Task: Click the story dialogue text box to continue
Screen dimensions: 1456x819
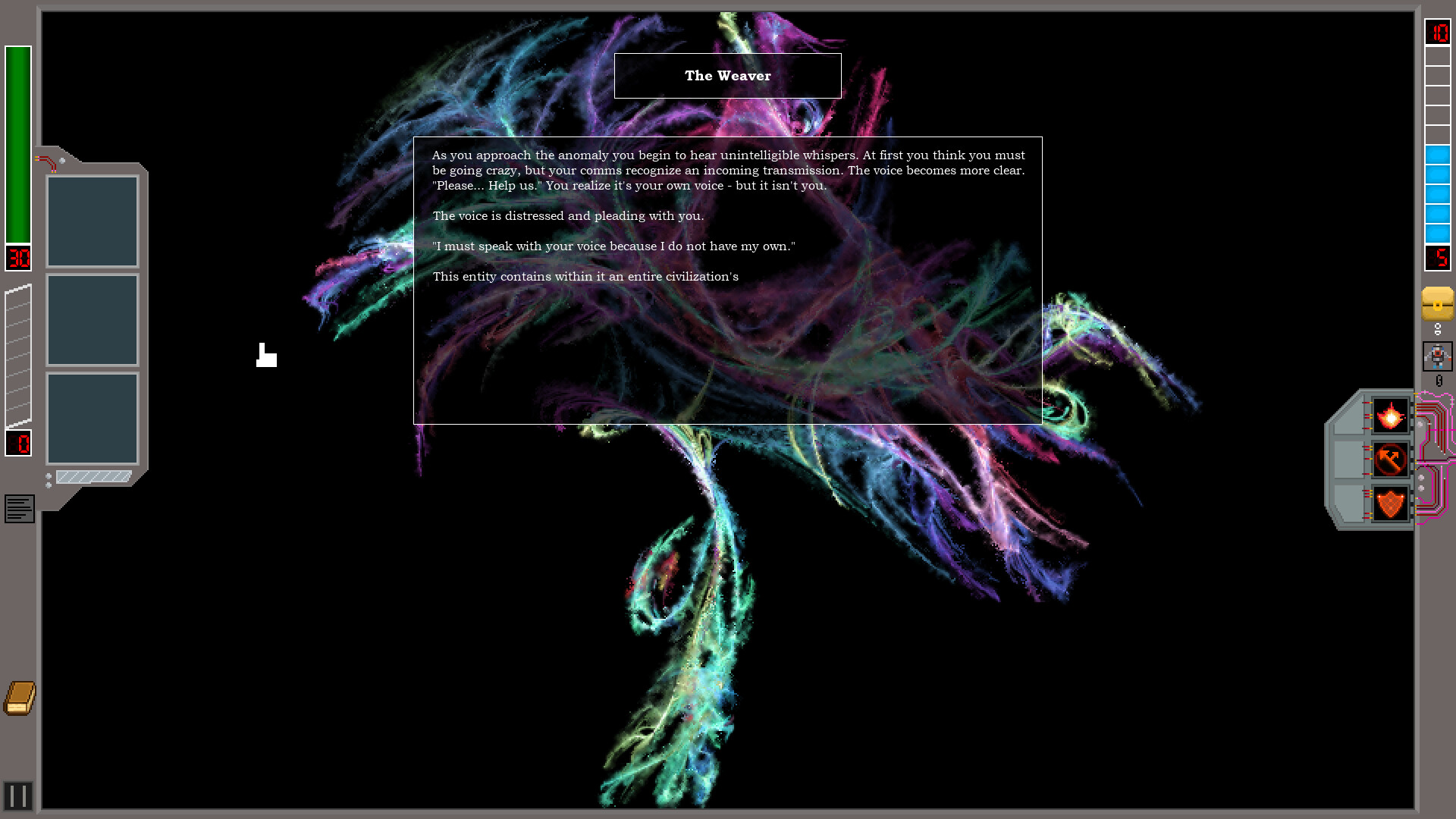Action: pos(728,281)
